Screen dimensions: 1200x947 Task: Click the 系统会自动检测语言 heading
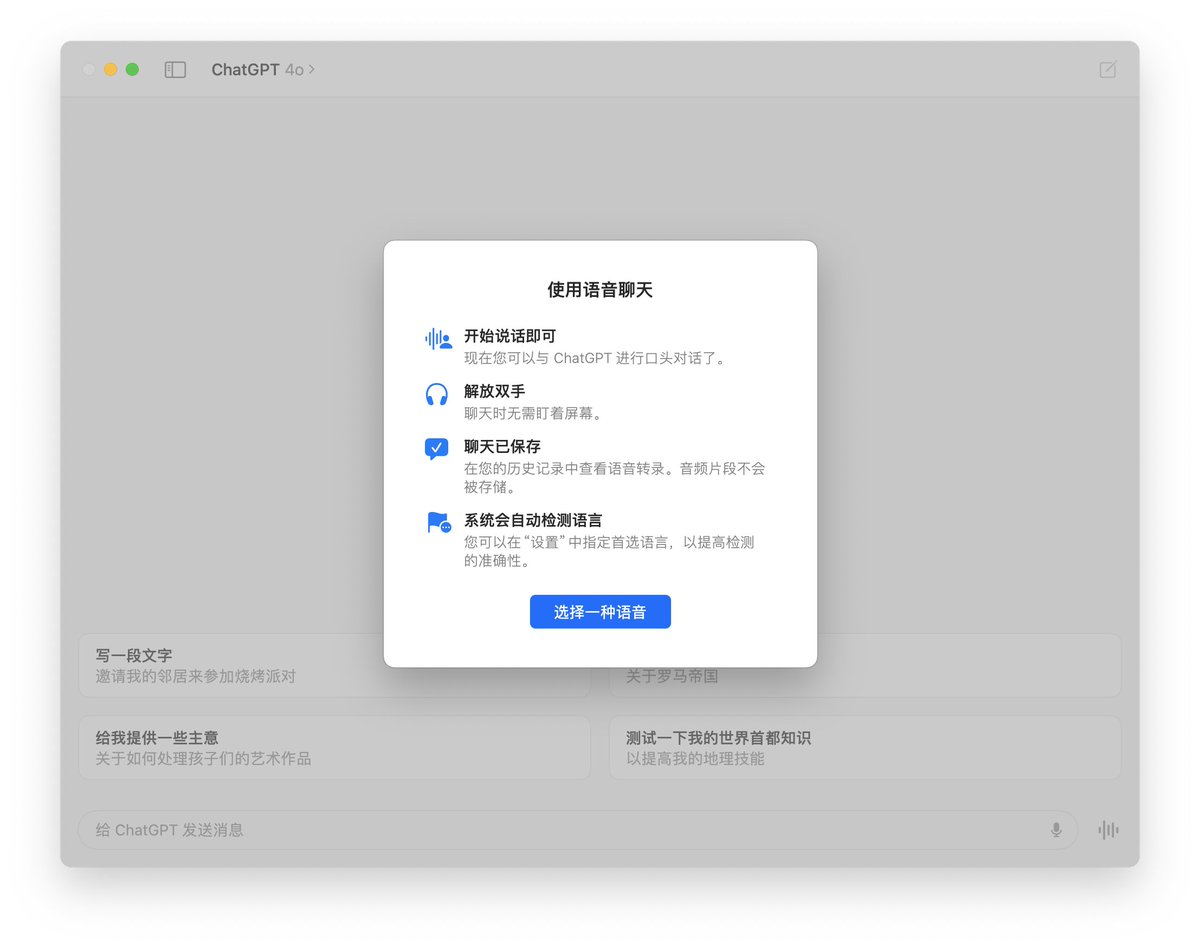click(x=533, y=520)
